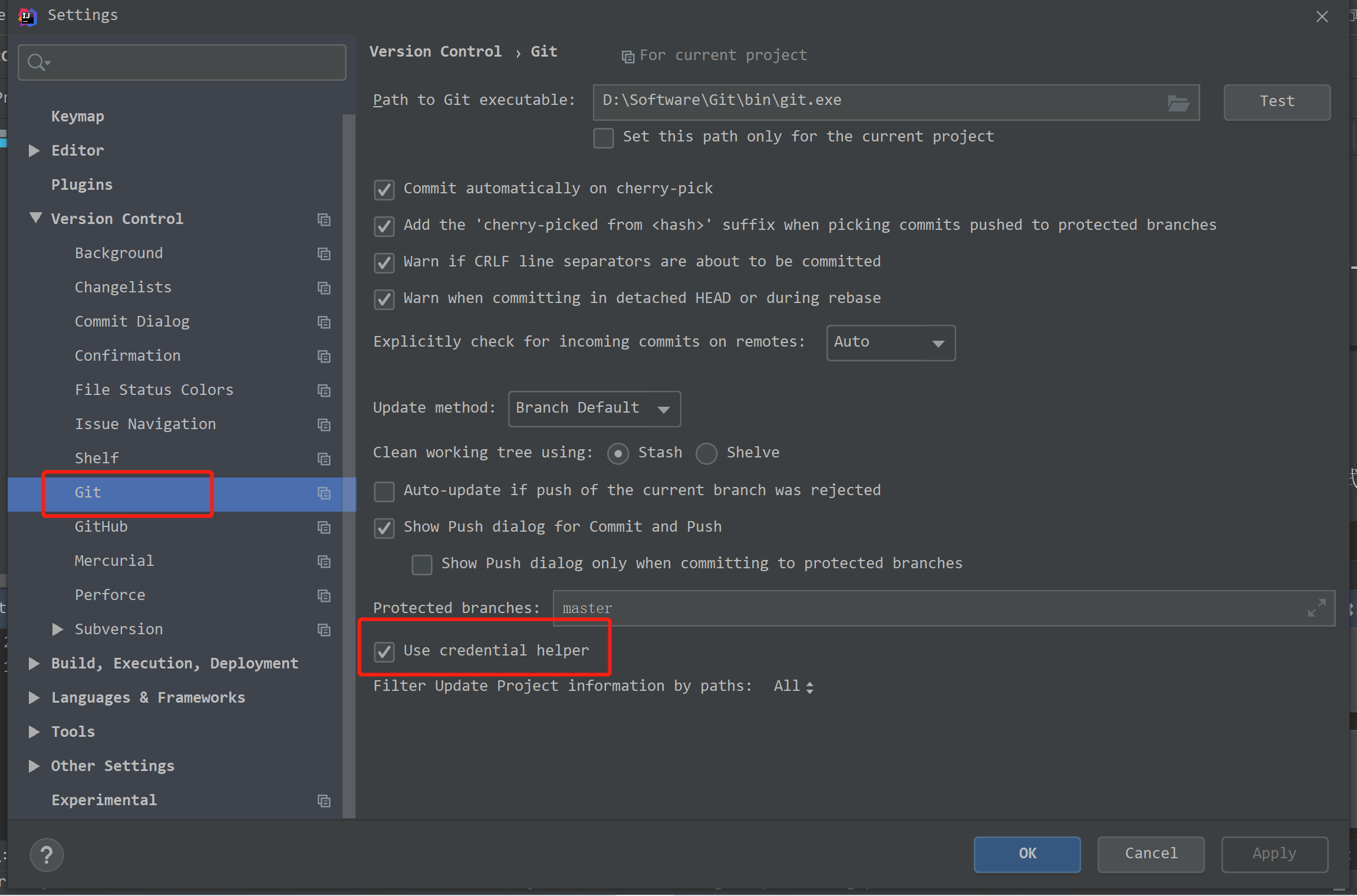
Task: Click the expand icon in Protected branches field
Action: coord(1316,608)
